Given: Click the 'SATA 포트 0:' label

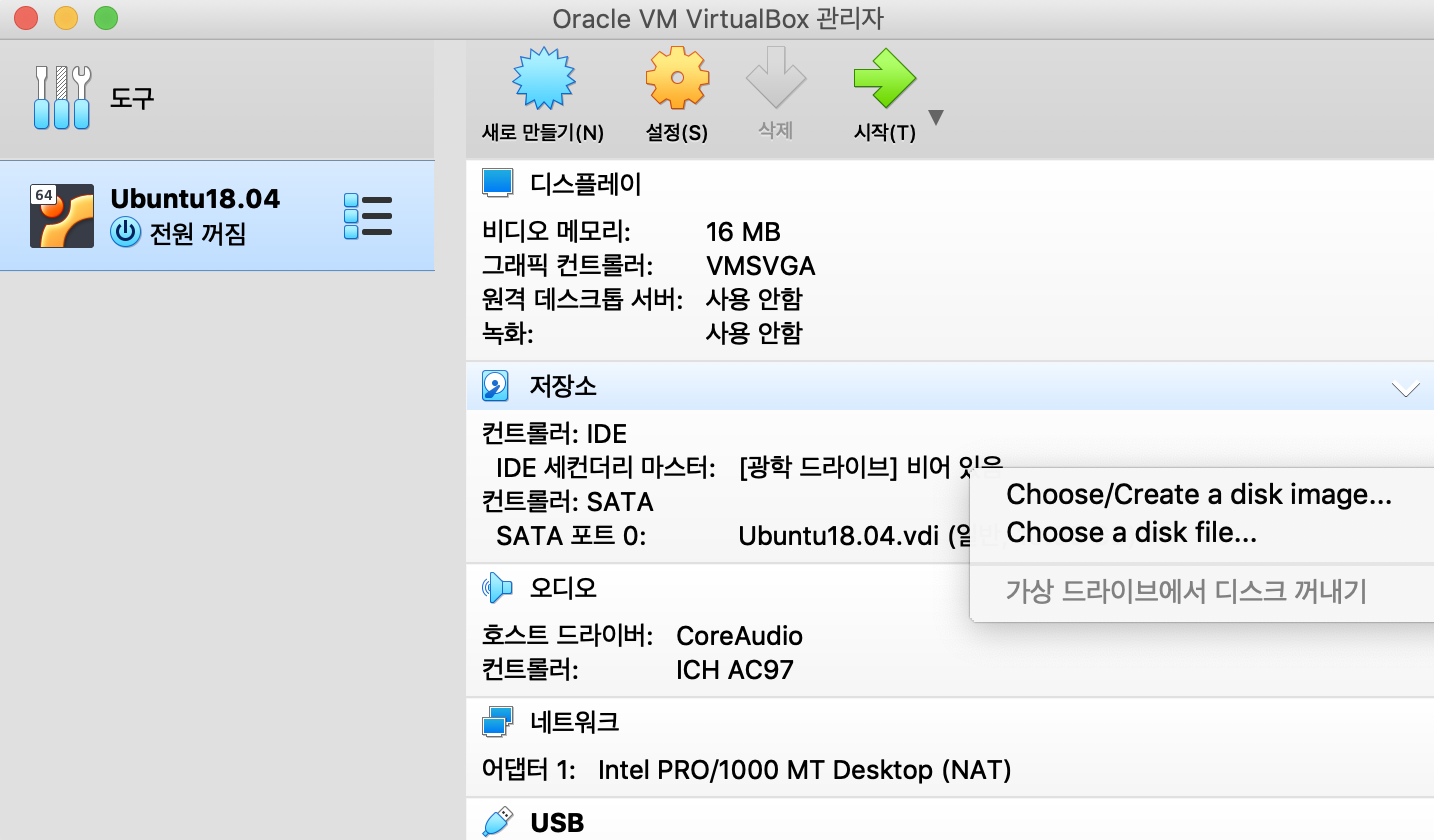Looking at the screenshot, I should click(571, 535).
